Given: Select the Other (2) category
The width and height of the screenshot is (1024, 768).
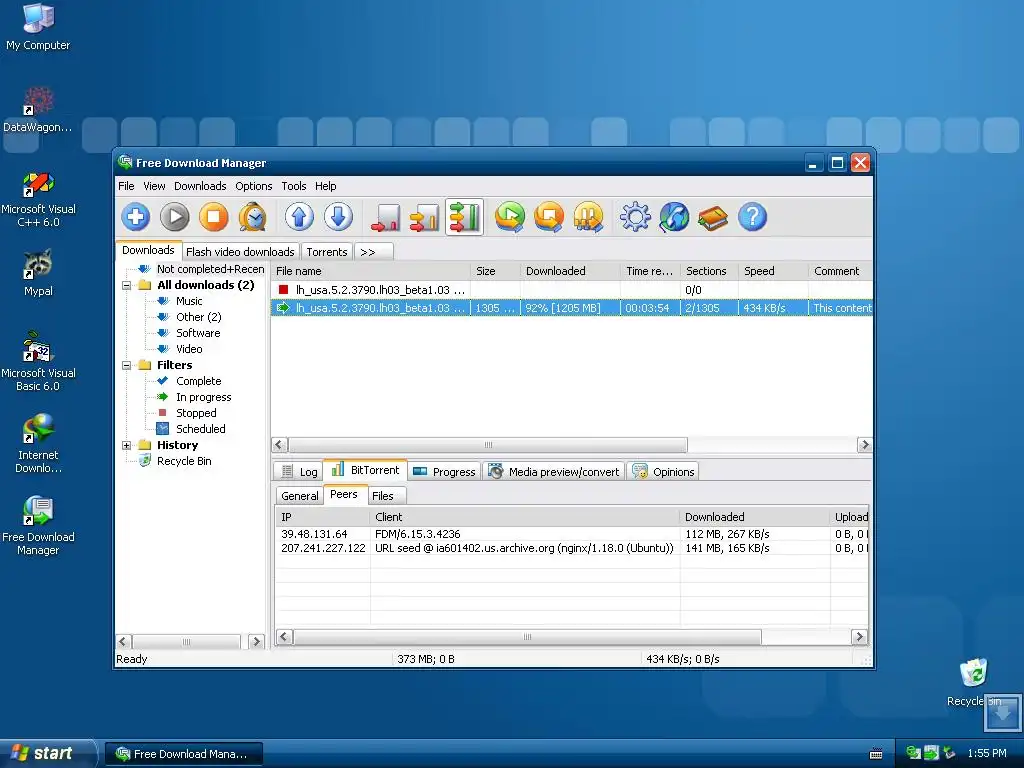Looking at the screenshot, I should pyautogui.click(x=199, y=317).
